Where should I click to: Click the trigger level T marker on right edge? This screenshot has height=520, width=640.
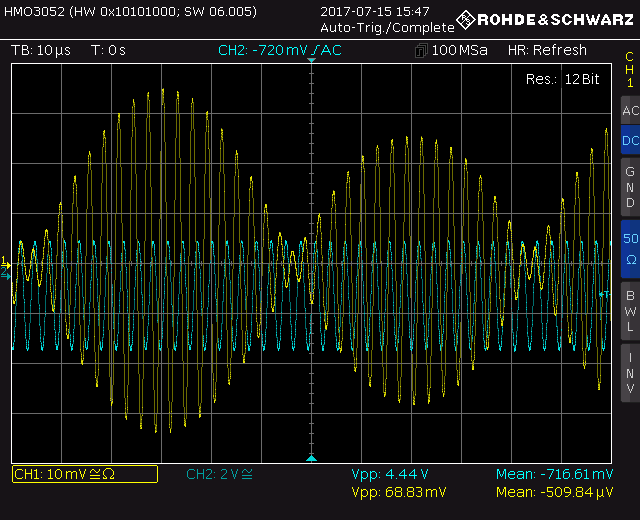tap(603, 294)
